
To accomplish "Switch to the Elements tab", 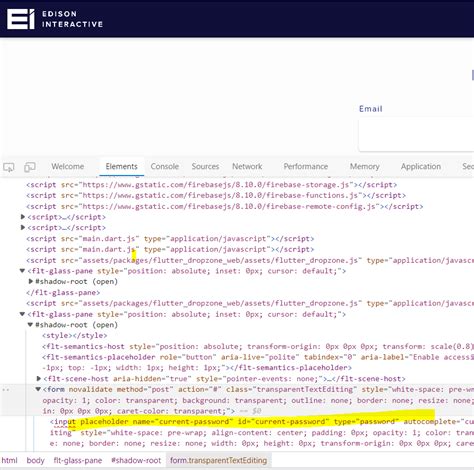I will tap(121, 166).
